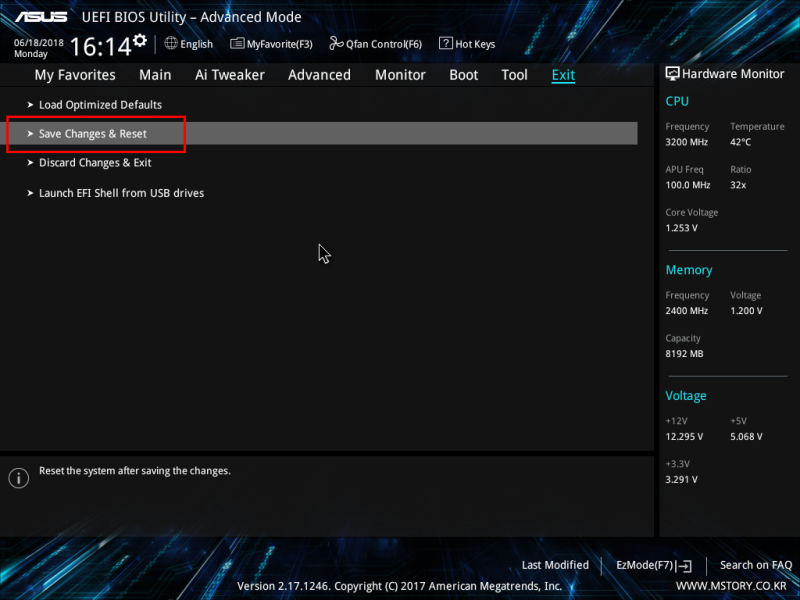Choose Discard Changes & Exit
The height and width of the screenshot is (600, 800).
point(95,163)
